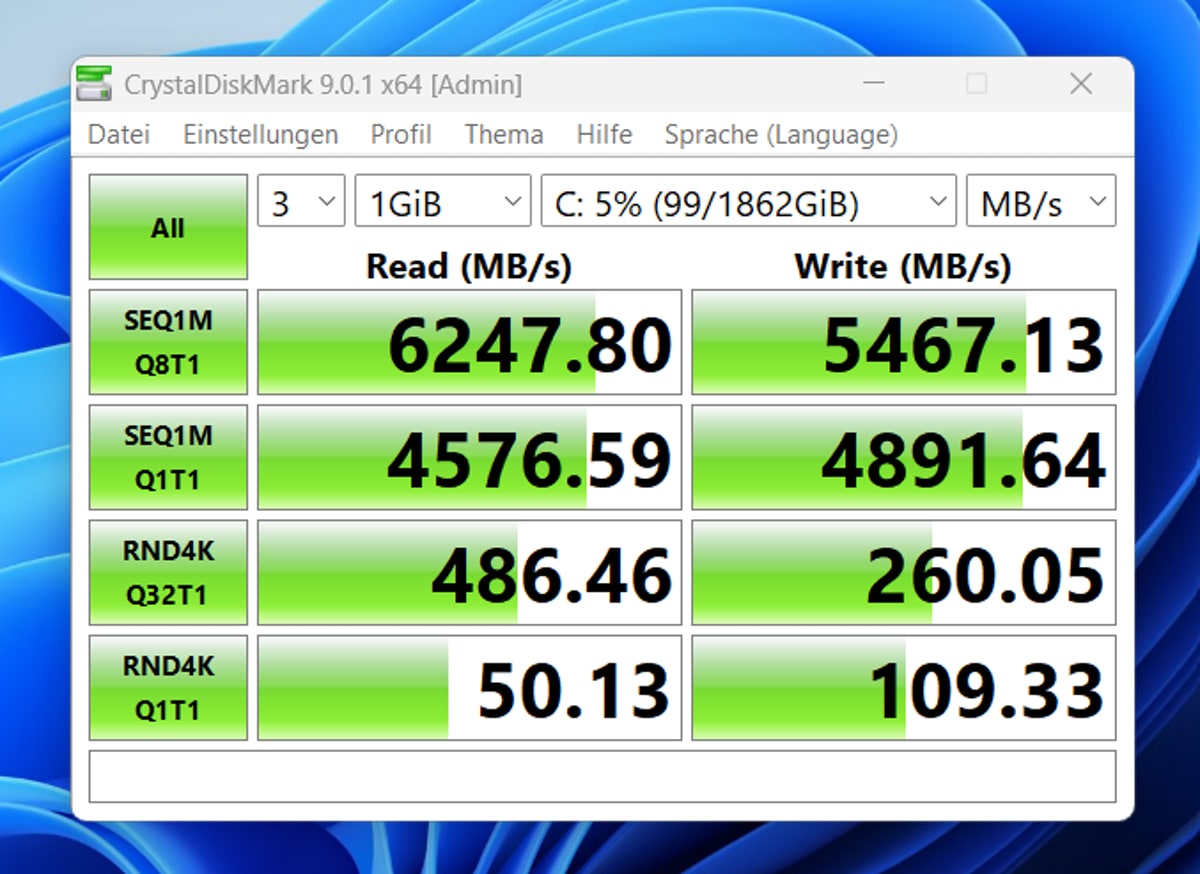Open the Sprache (Language) menu
Viewport: 1200px width, 874px height.
781,135
